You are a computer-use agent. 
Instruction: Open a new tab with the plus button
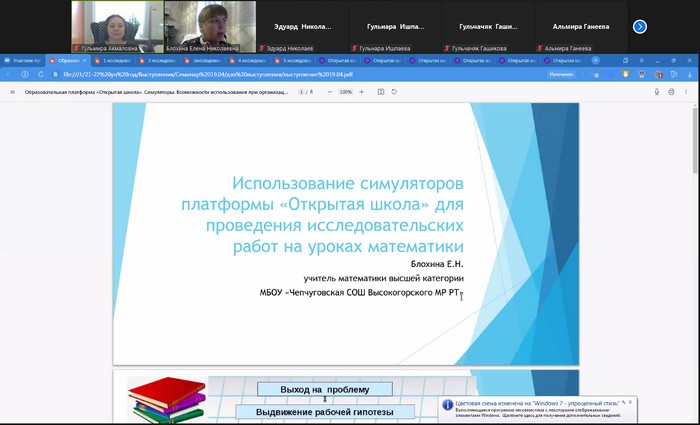pos(596,60)
